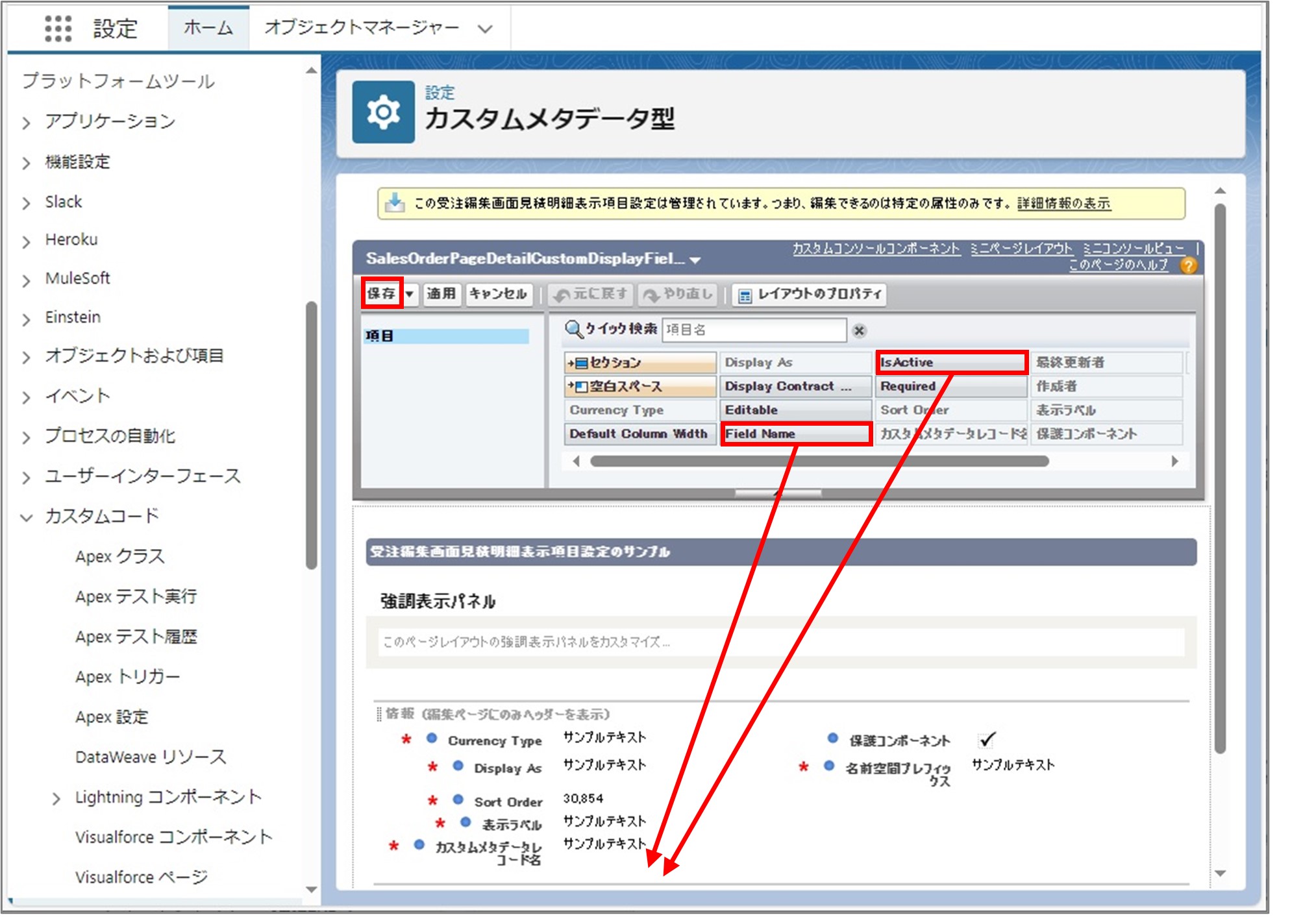Click the custom metadata gear icon
The height and width of the screenshot is (917, 1316).
(x=383, y=112)
